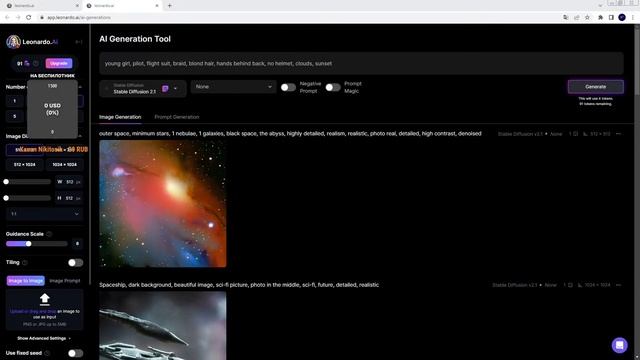This screenshot has height=360, width=640.
Task: Adjust the width slider handle
Action: coord(6,182)
